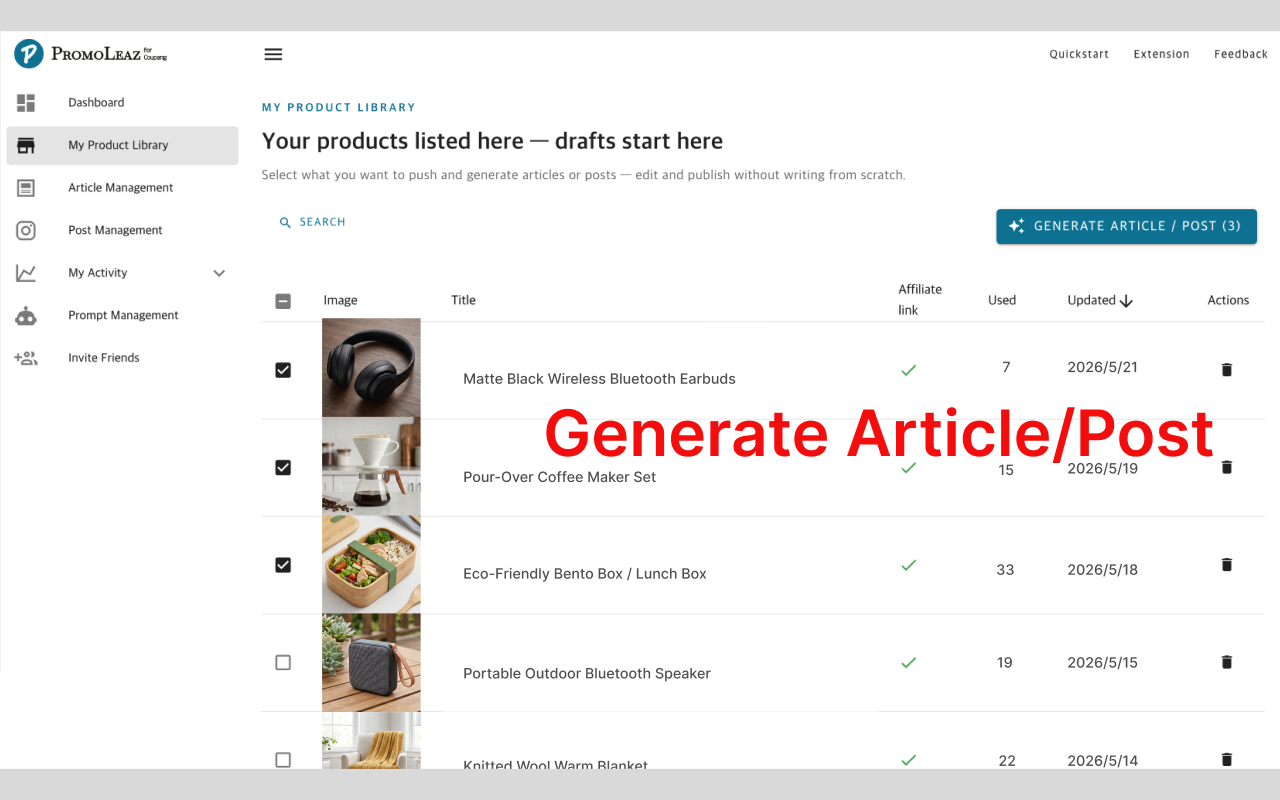Open the hamburger menu icon
The width and height of the screenshot is (1280, 800).
[273, 54]
